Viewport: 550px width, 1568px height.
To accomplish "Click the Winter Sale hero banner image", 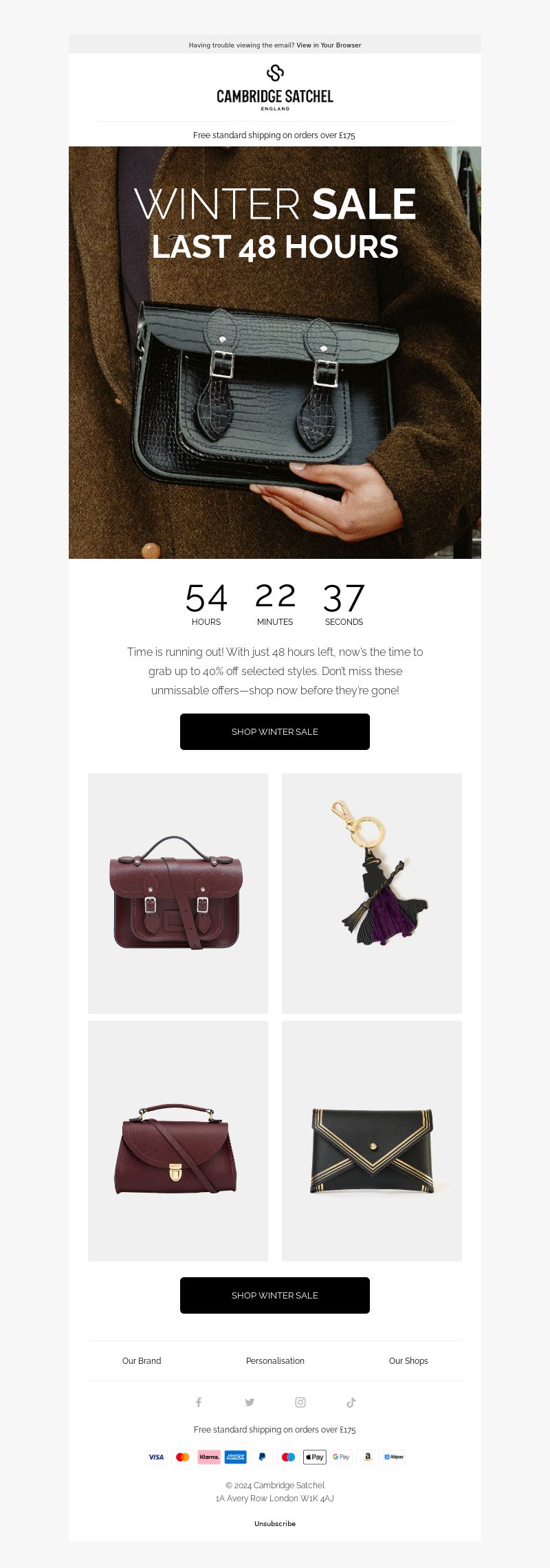I will click(275, 353).
